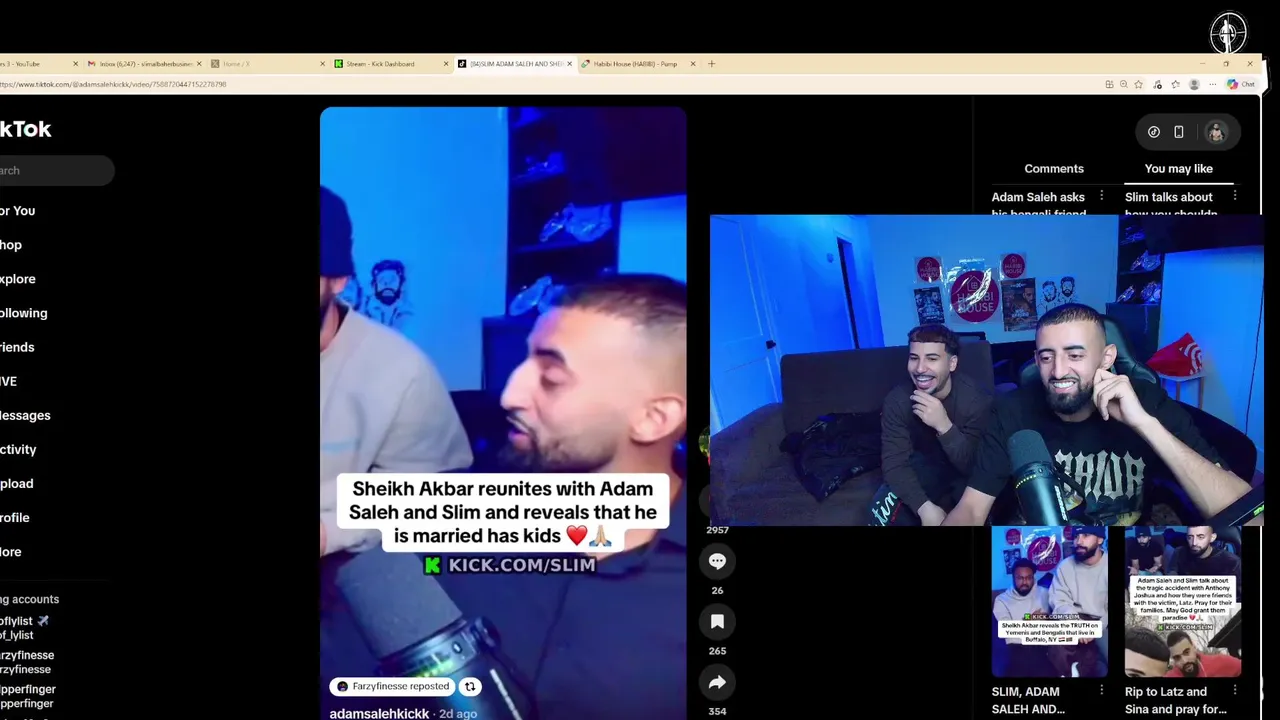
Task: Close the Gmail Inbox tab
Action: click(x=199, y=64)
